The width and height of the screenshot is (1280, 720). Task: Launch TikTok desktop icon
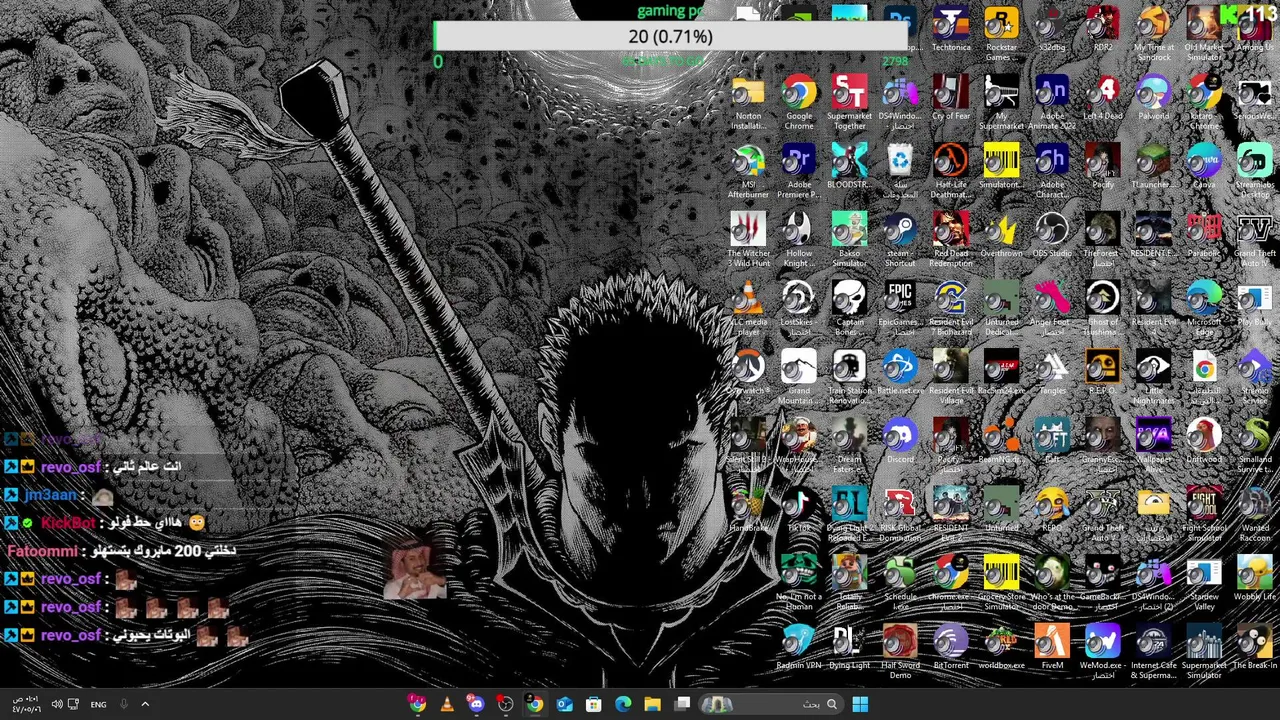(799, 510)
